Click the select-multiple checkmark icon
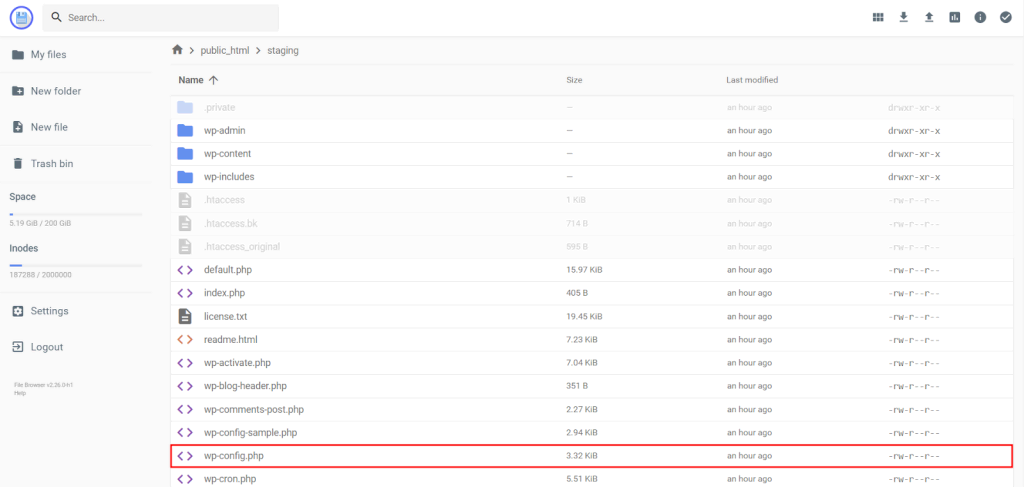The image size is (1024, 487). [x=1006, y=18]
